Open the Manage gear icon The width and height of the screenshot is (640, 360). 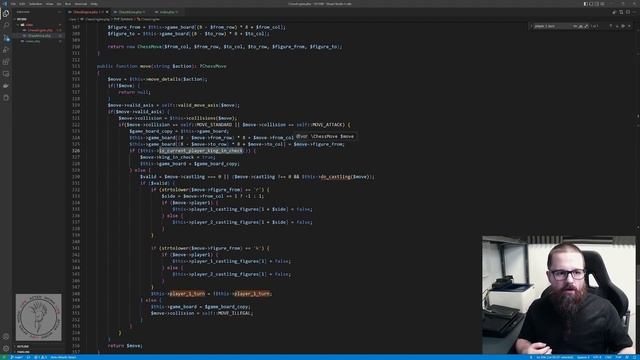coord(6,349)
